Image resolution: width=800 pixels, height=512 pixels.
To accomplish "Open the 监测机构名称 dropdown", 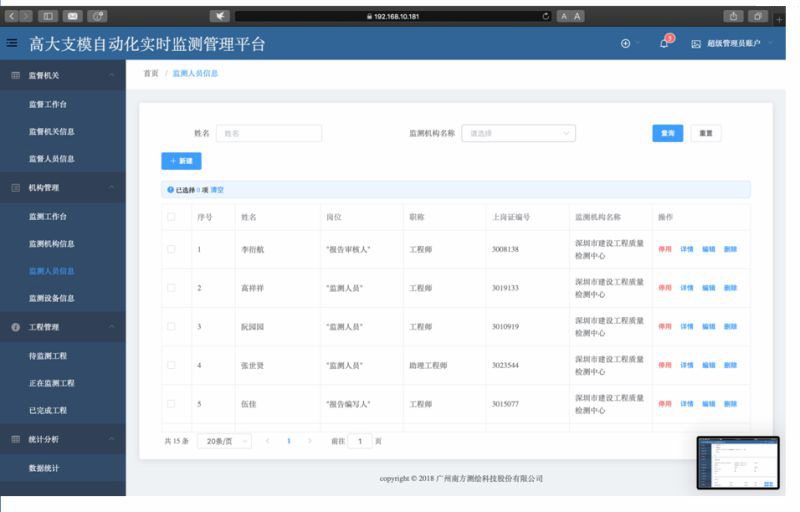I will (518, 133).
